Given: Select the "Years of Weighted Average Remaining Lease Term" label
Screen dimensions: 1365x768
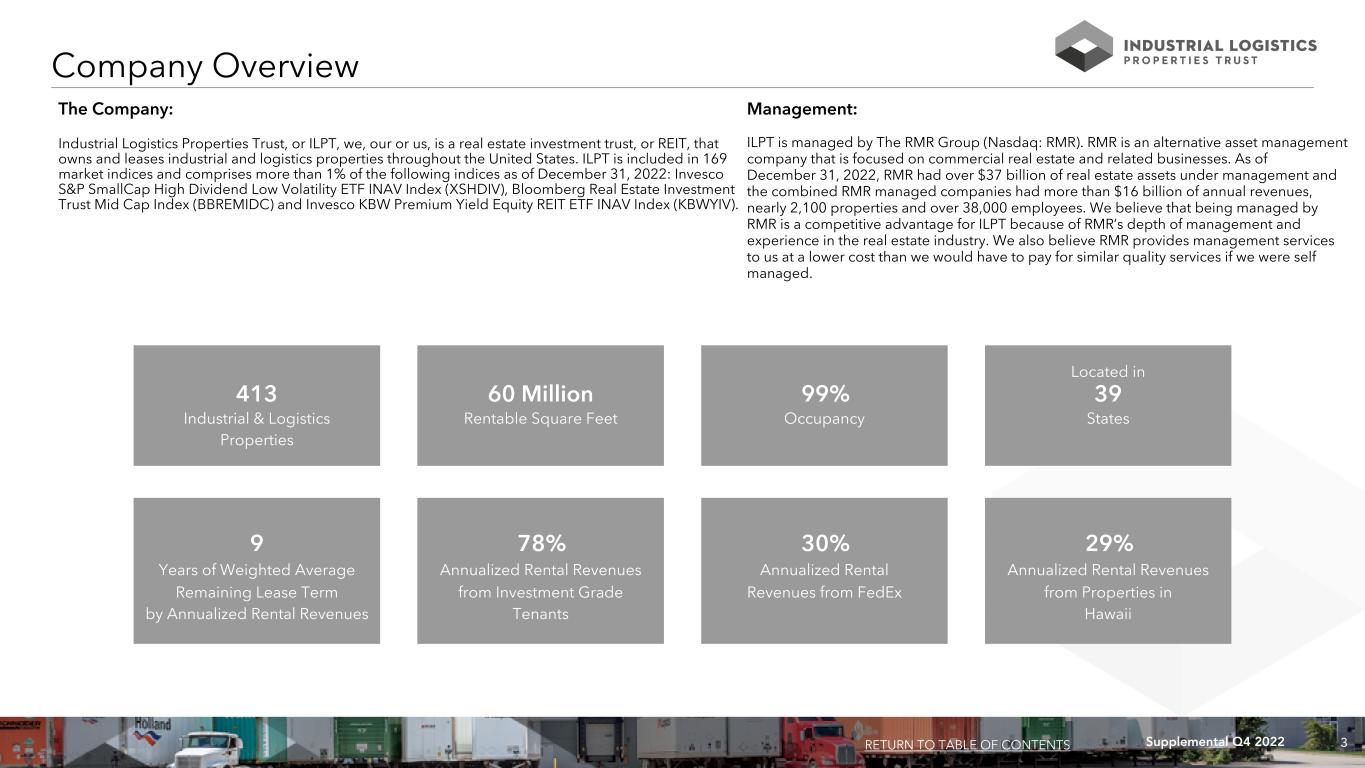Looking at the screenshot, I should tap(257, 581).
